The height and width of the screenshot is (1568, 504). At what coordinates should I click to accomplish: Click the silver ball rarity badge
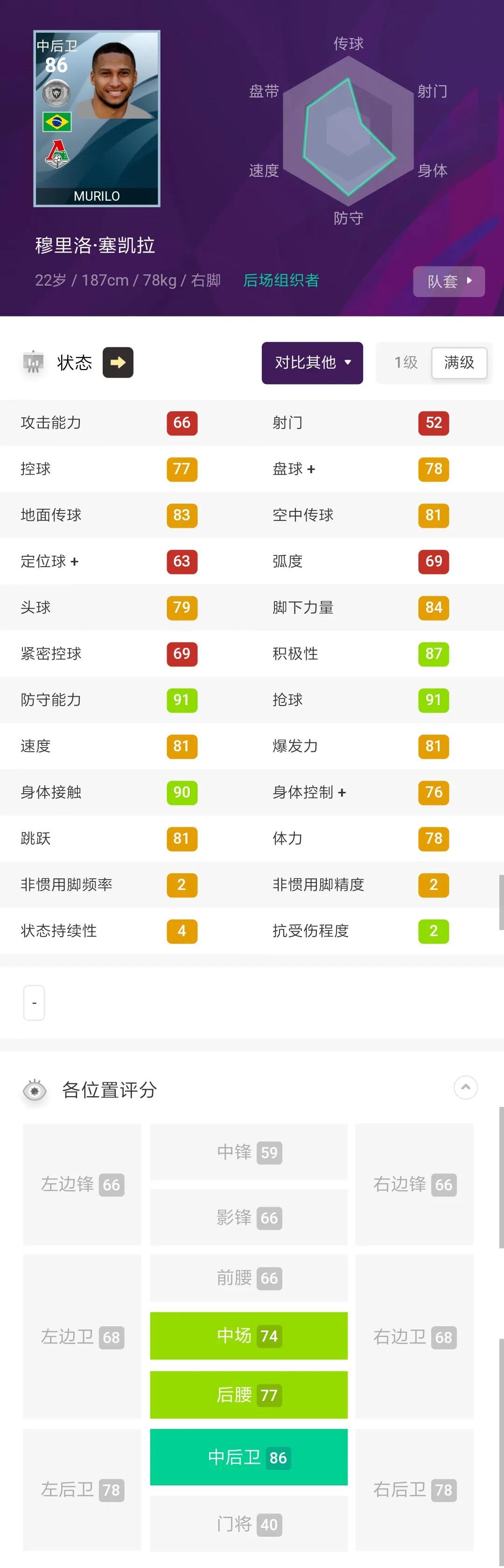coord(56,93)
